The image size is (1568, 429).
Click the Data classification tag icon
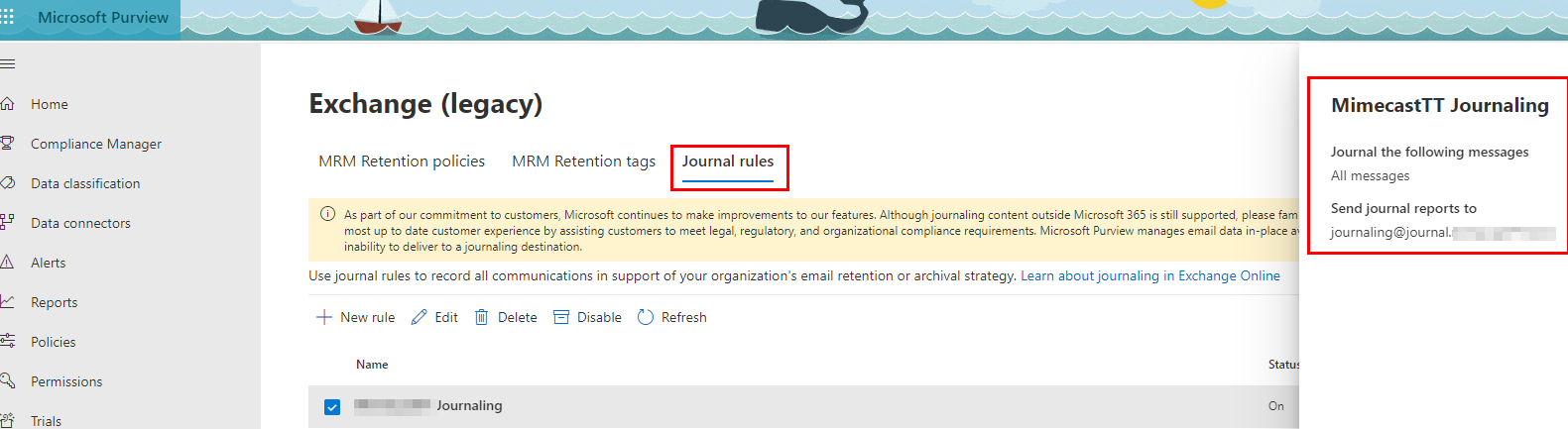(8, 183)
